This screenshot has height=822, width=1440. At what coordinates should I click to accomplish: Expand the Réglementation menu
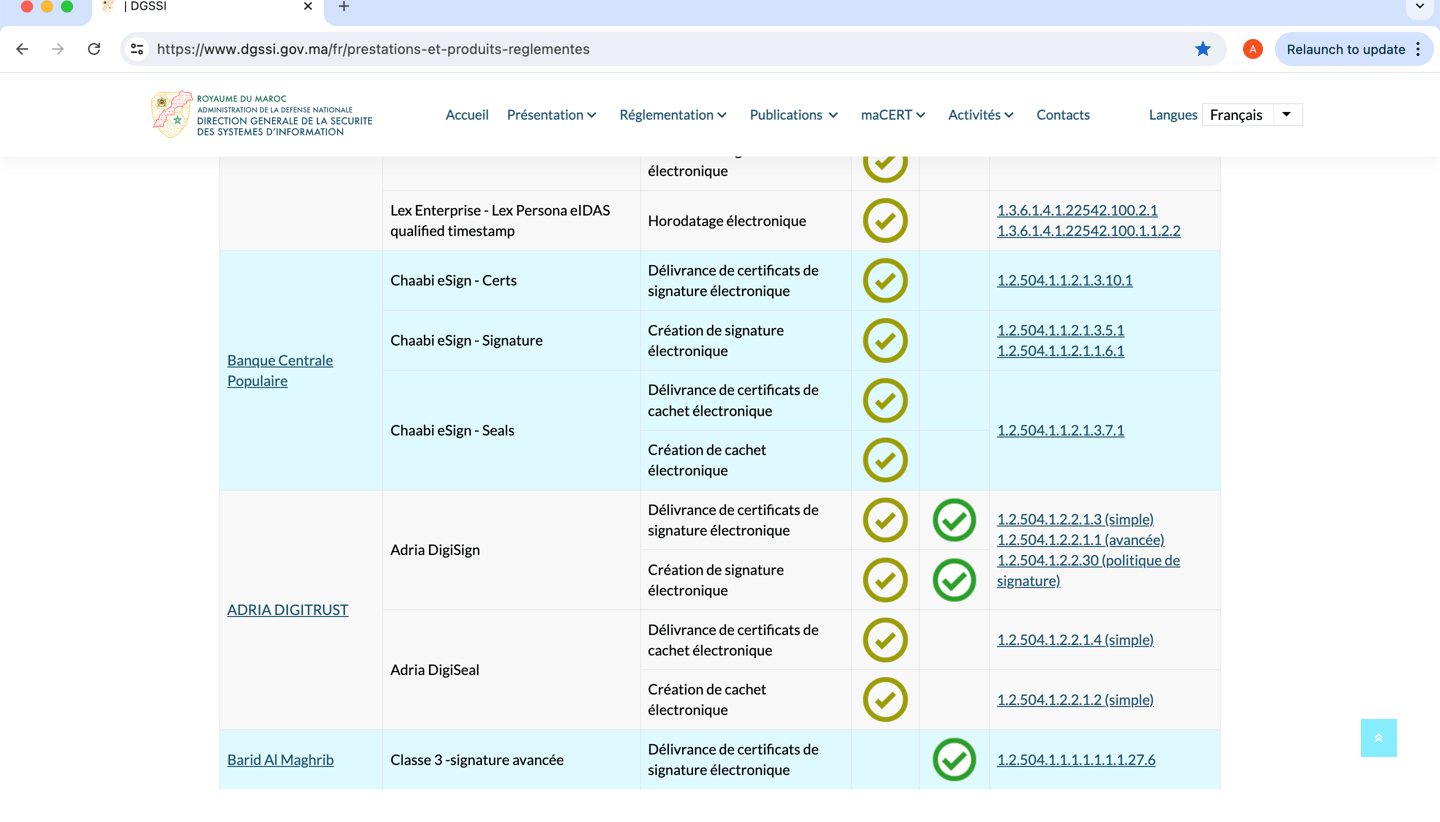673,115
